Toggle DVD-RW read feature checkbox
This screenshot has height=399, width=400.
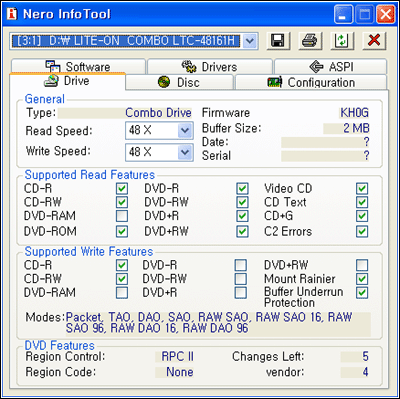(242, 202)
